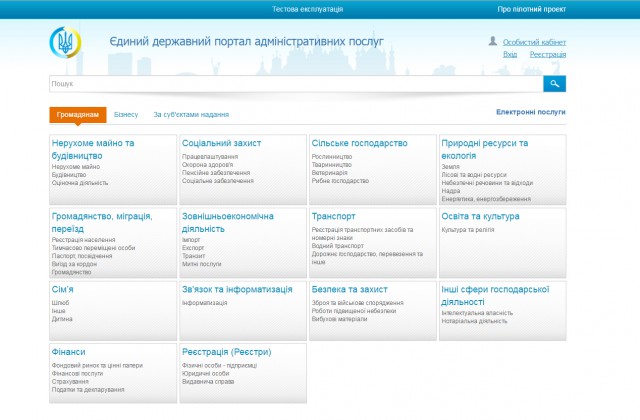Viewport: 640px width, 420px height.
Task: Open the Сільське господарство category
Action: [x=359, y=143]
